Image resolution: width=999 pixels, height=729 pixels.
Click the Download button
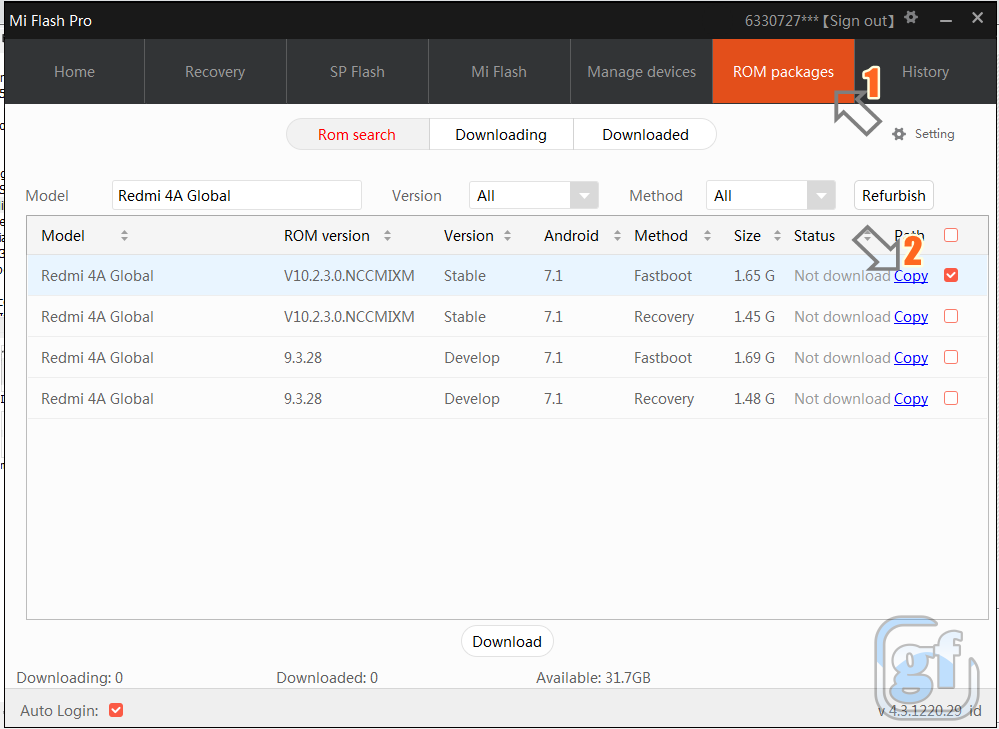click(507, 642)
